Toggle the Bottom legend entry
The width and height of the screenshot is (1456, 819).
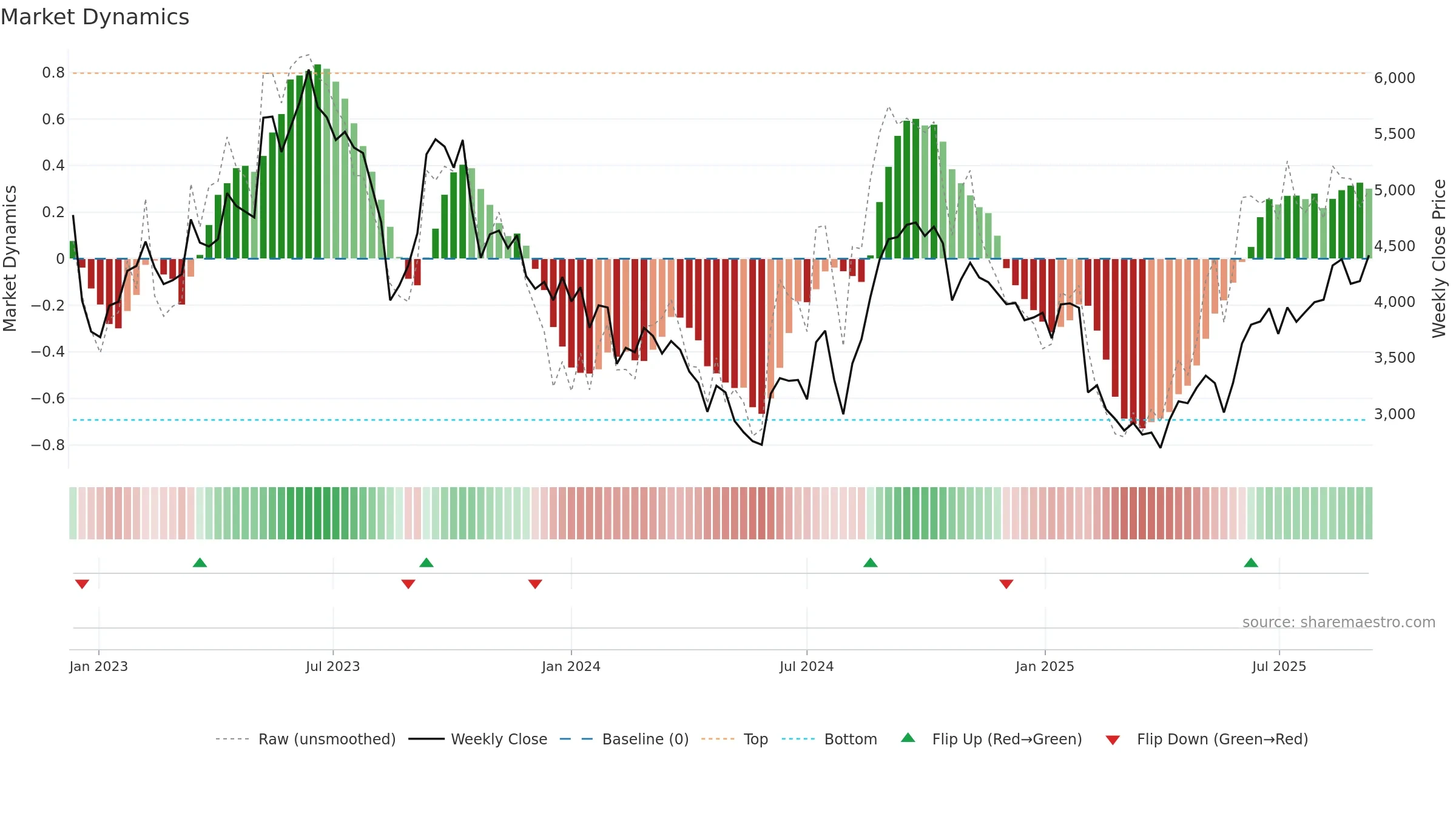click(829, 739)
